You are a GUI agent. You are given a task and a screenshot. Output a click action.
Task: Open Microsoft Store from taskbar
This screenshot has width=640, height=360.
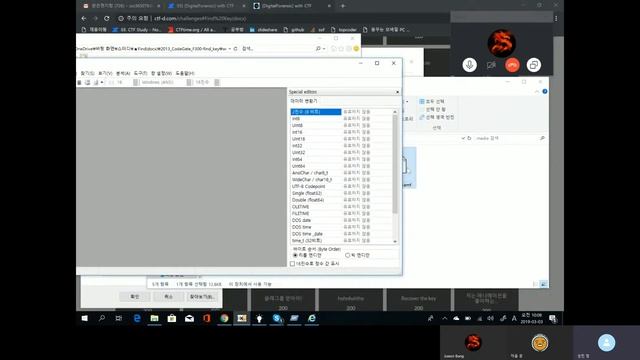pos(172,318)
